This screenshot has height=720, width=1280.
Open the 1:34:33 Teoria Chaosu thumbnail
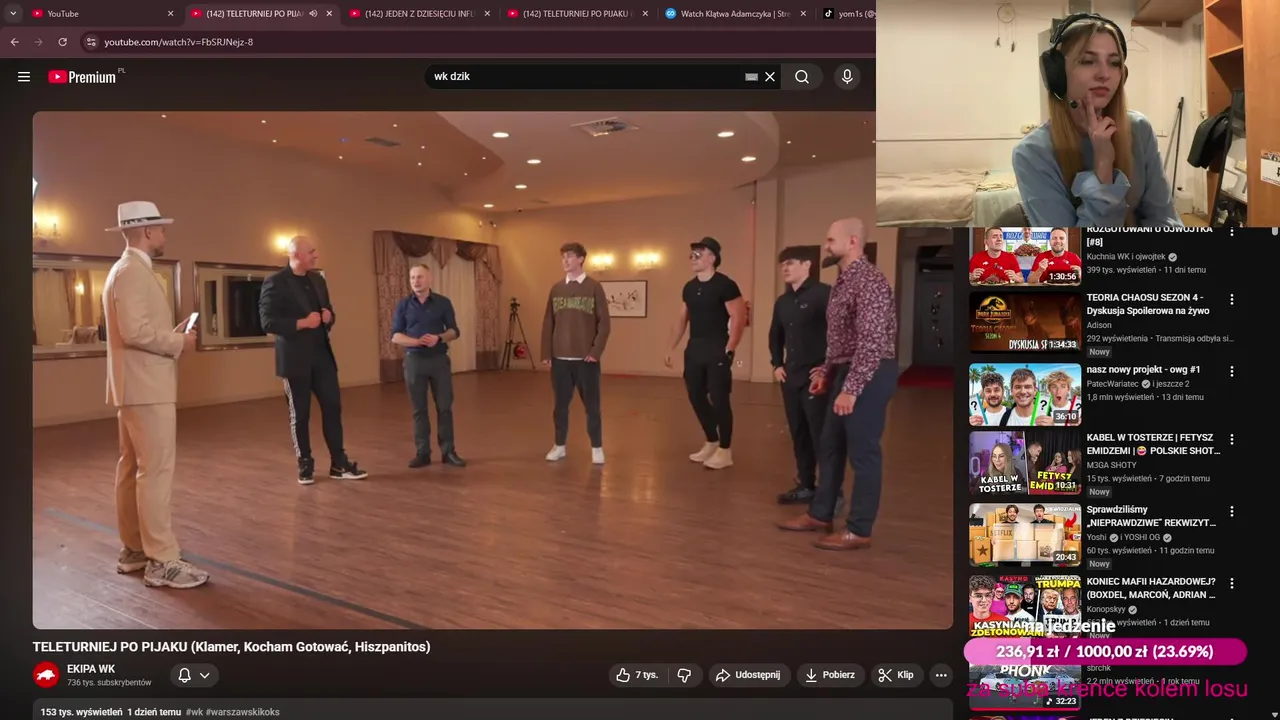click(1025, 322)
